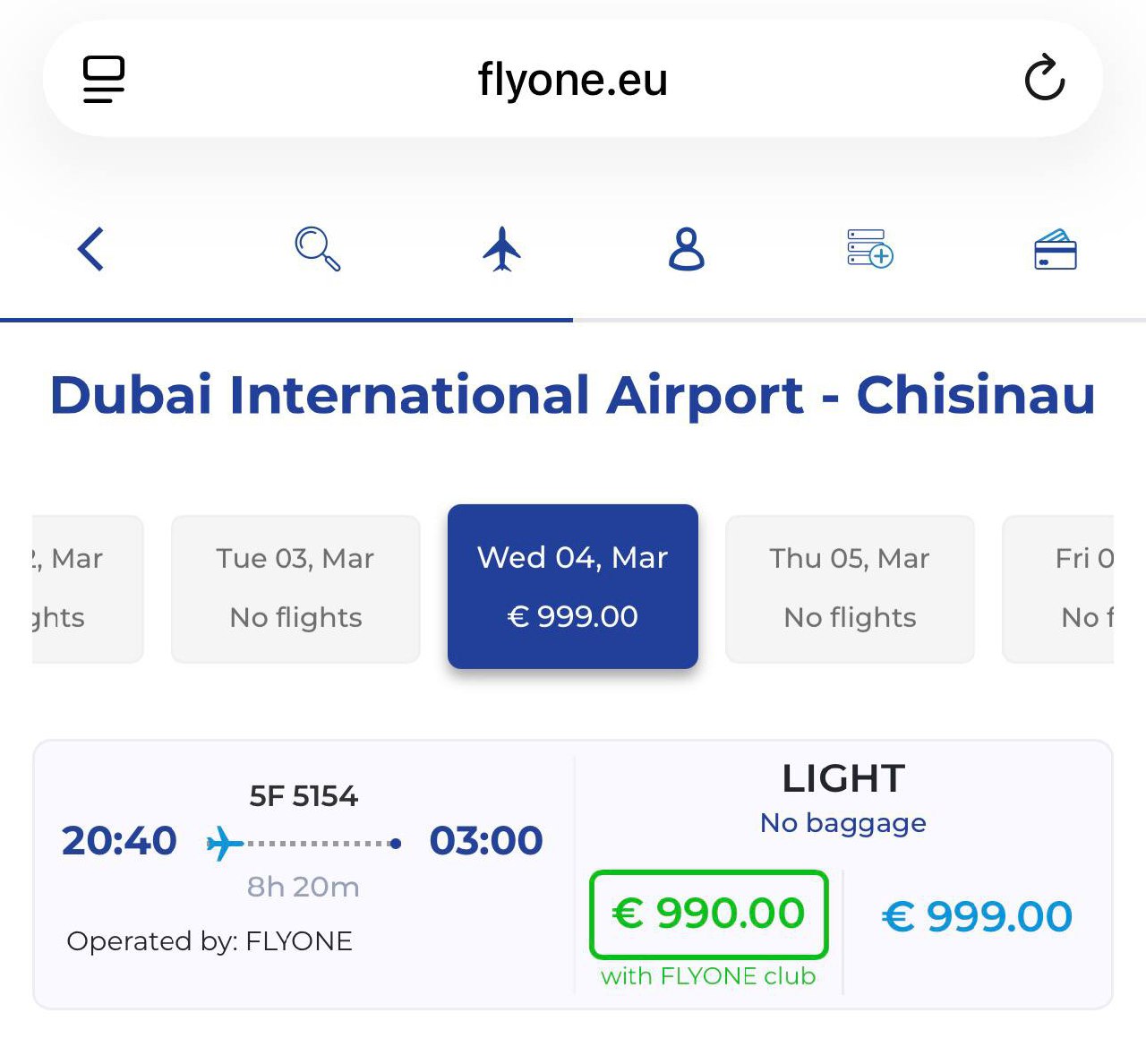
Task: Open the flight search magnifier step
Action: pyautogui.click(x=318, y=249)
